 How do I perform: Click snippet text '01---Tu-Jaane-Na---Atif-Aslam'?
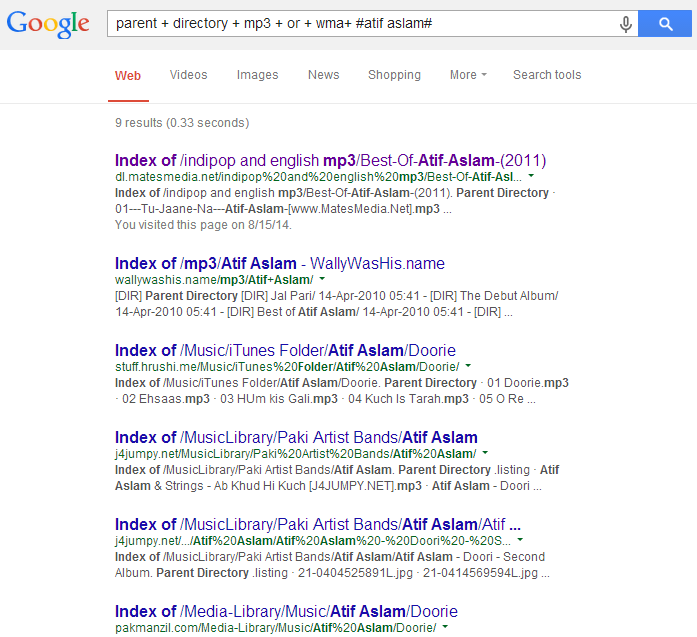[x=199, y=209]
